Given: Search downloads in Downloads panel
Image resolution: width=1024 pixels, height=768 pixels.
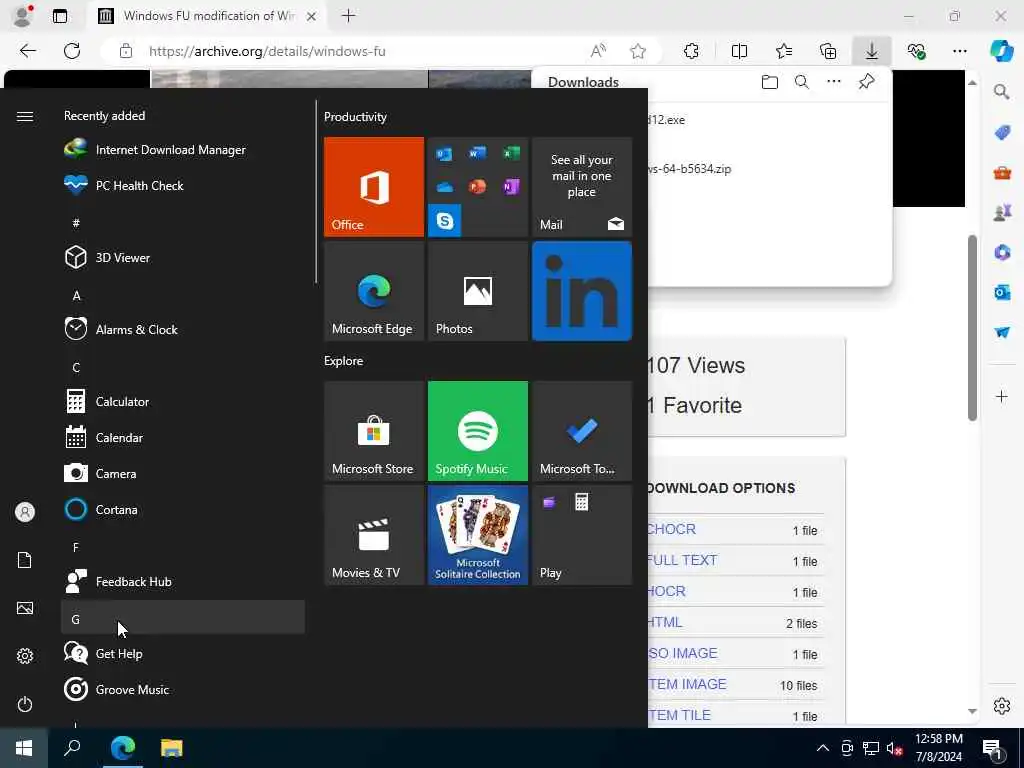Looking at the screenshot, I should [x=802, y=82].
